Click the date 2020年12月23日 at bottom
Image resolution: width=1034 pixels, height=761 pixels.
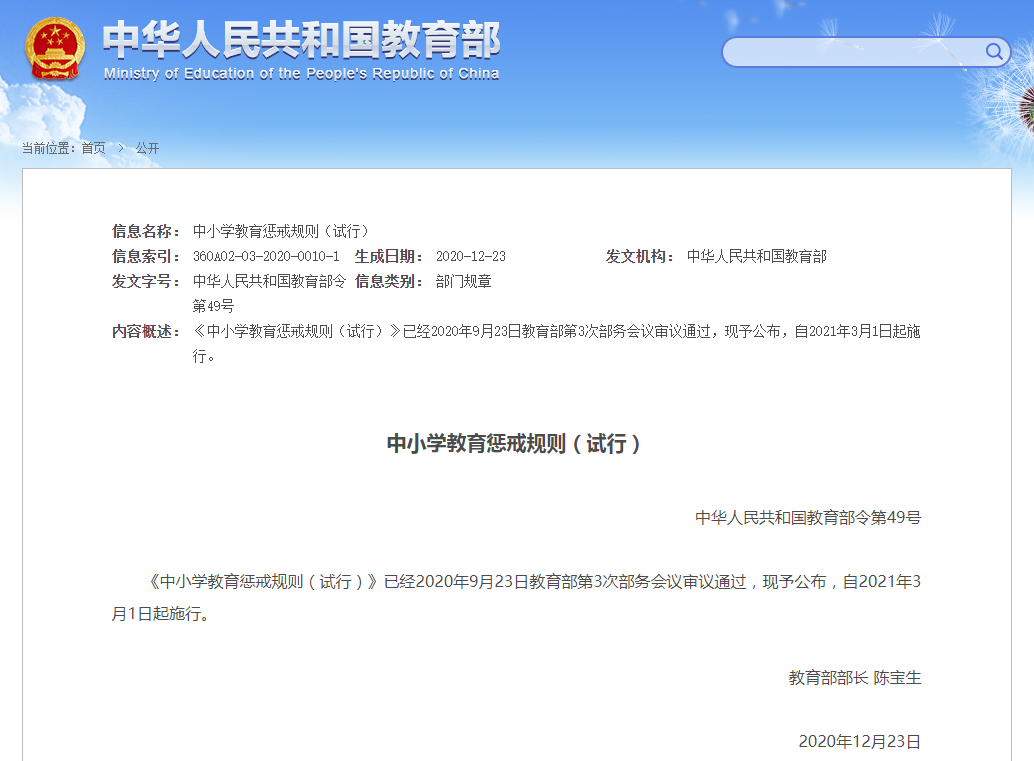coord(859,742)
